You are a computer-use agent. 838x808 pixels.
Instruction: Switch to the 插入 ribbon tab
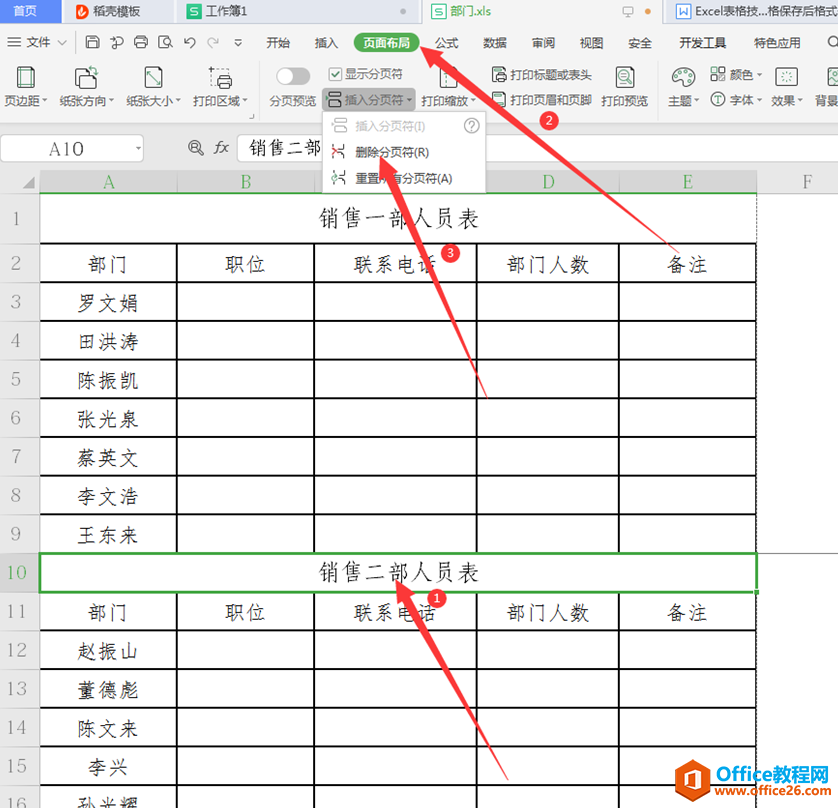(327, 43)
